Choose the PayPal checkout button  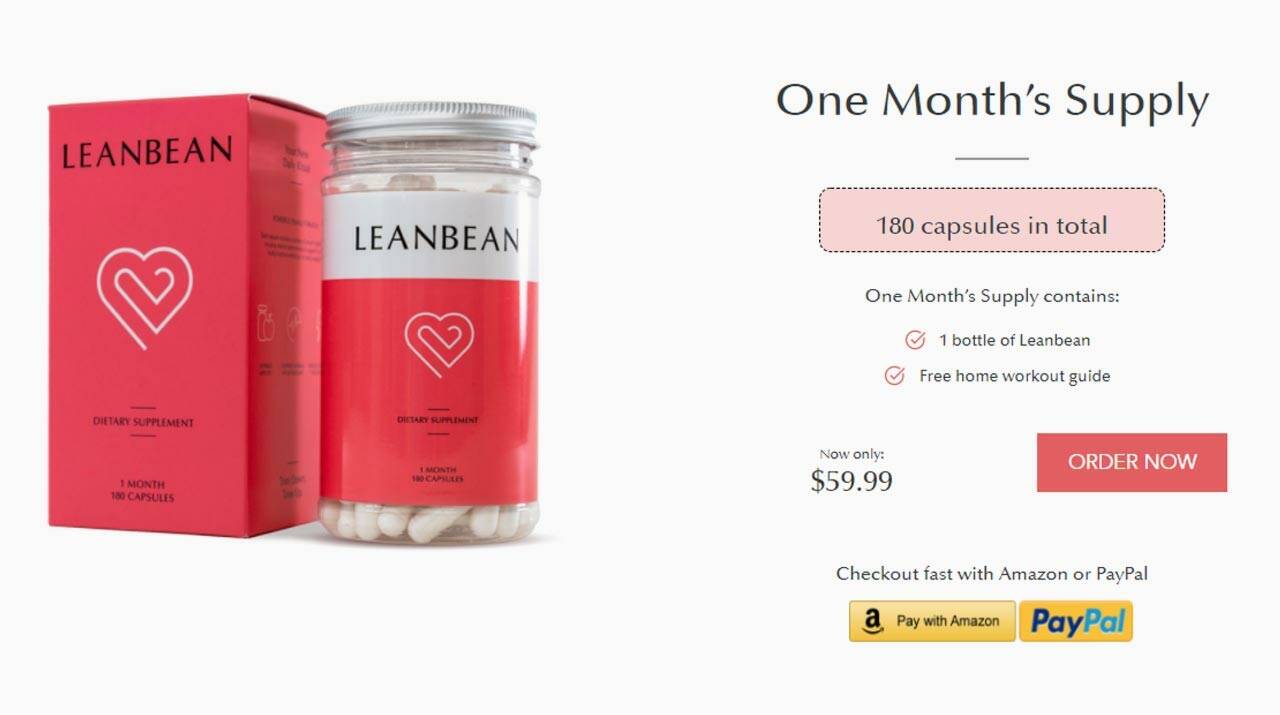click(x=1076, y=621)
